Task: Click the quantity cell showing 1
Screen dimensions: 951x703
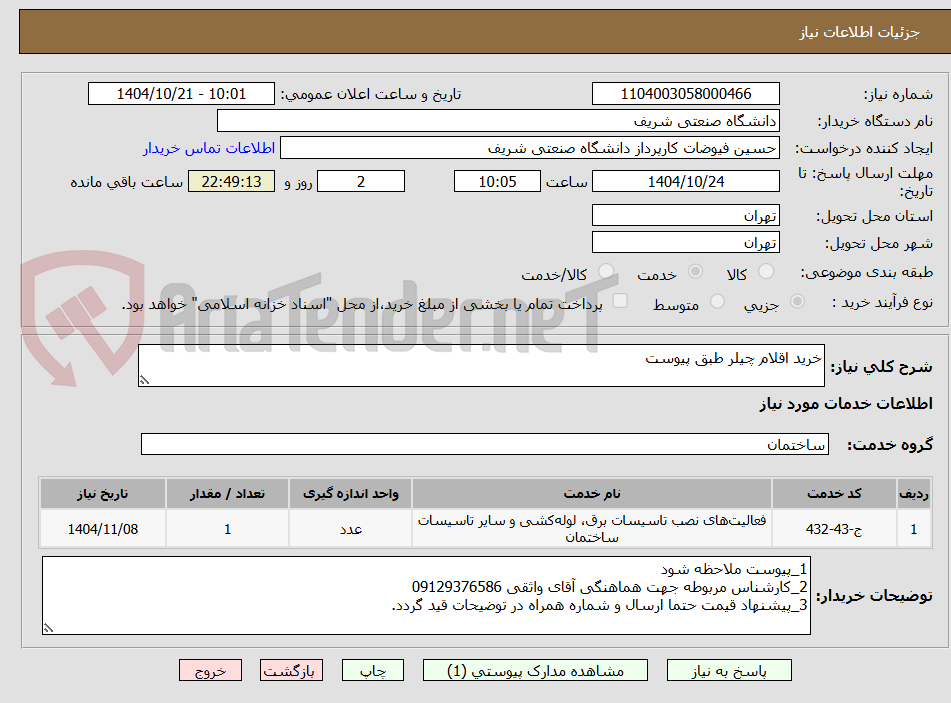Action: tap(227, 529)
